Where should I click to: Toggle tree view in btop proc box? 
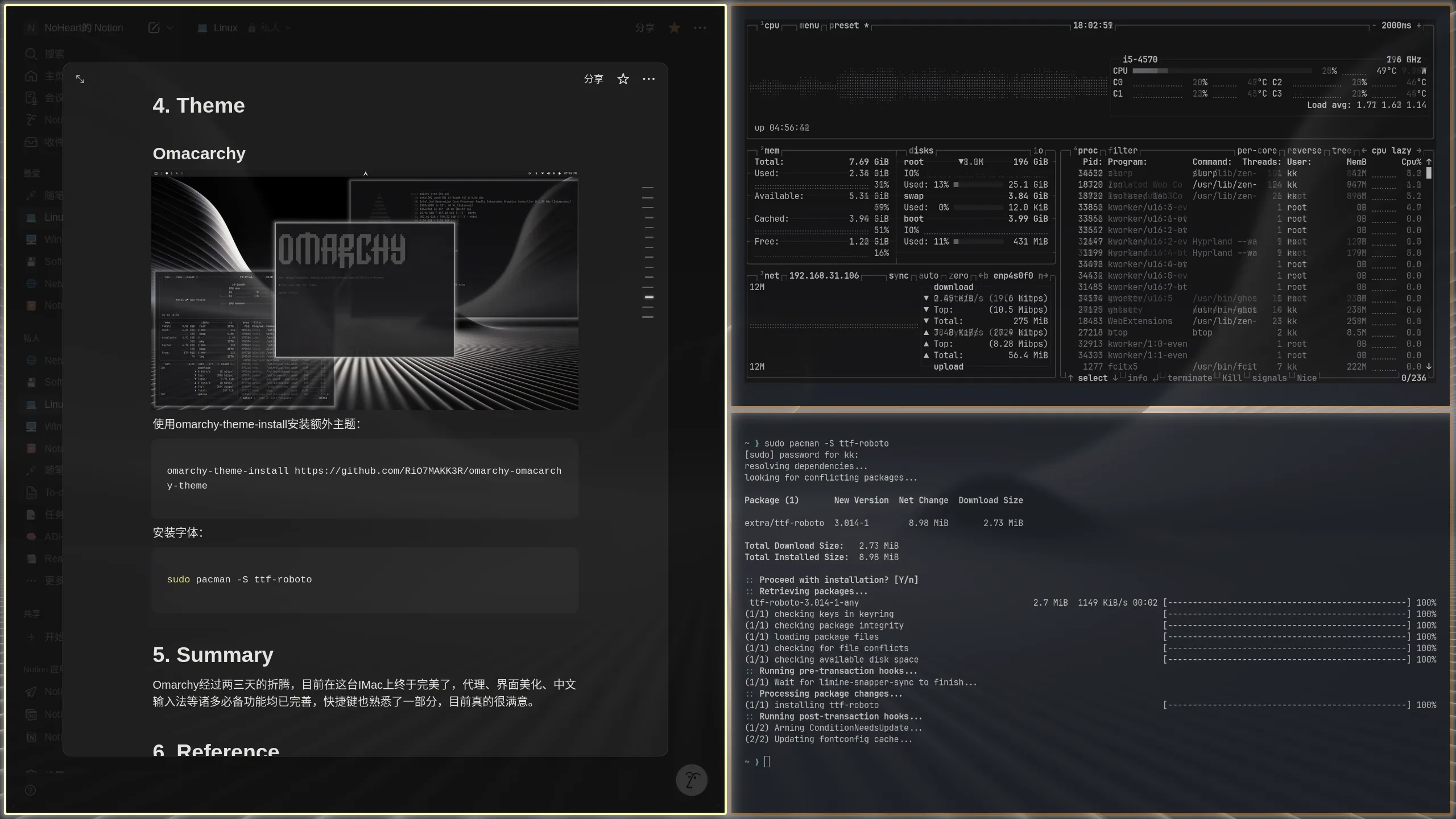(1342, 151)
